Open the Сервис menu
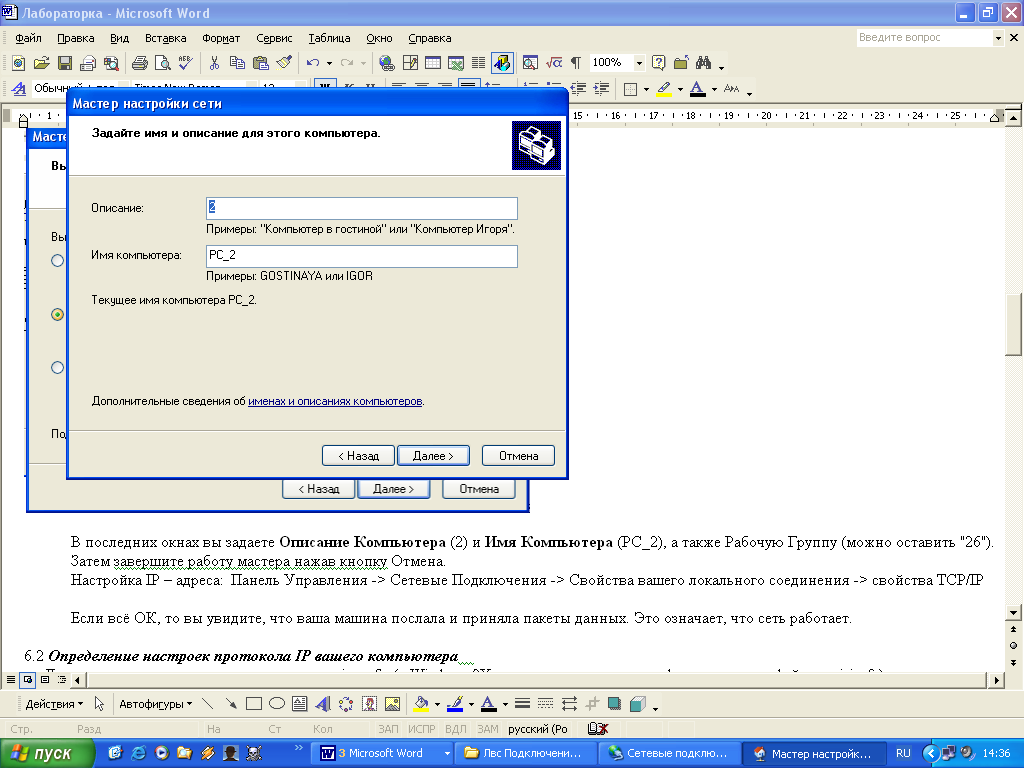 274,38
